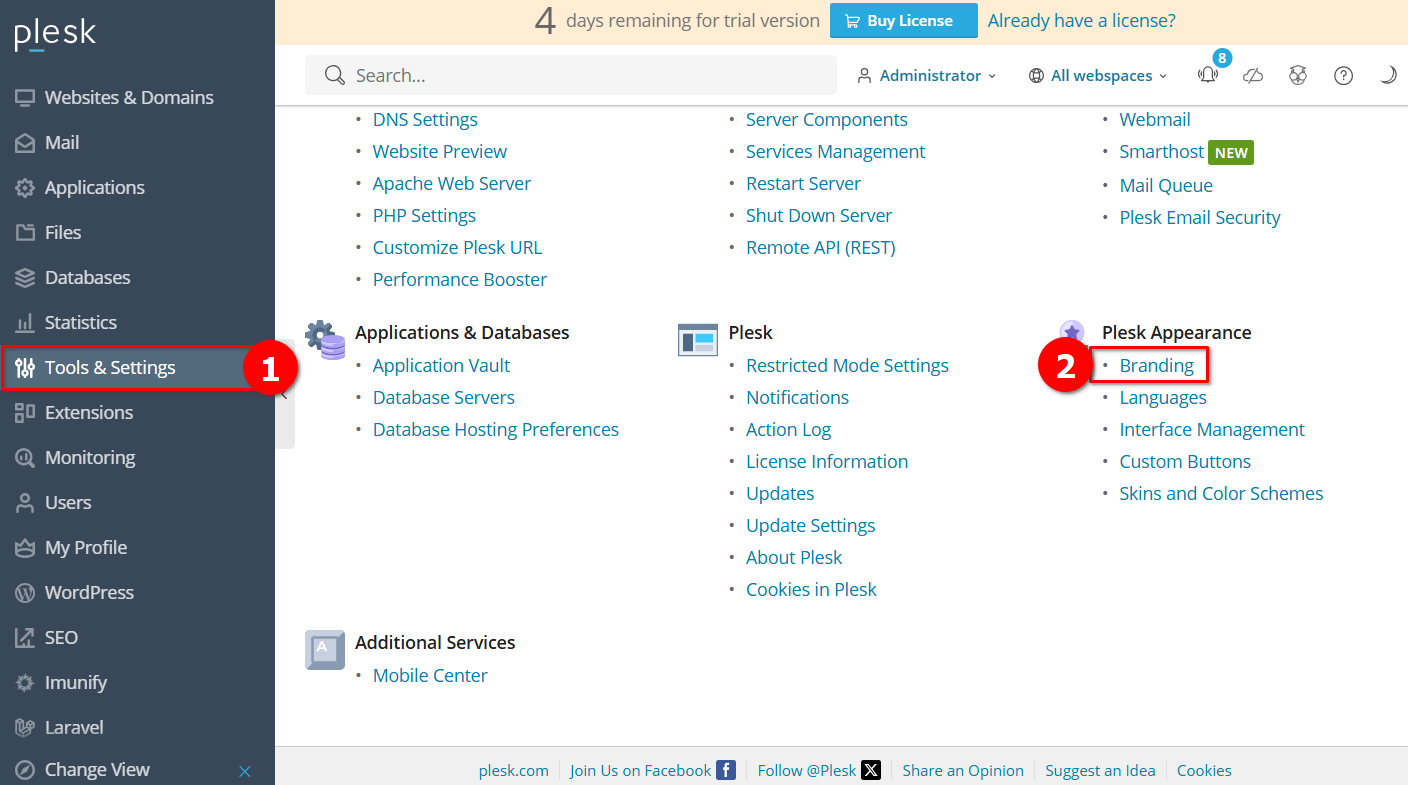Click the Statistics bar chart icon
Screen dimensions: 1408x785
[x=25, y=323]
